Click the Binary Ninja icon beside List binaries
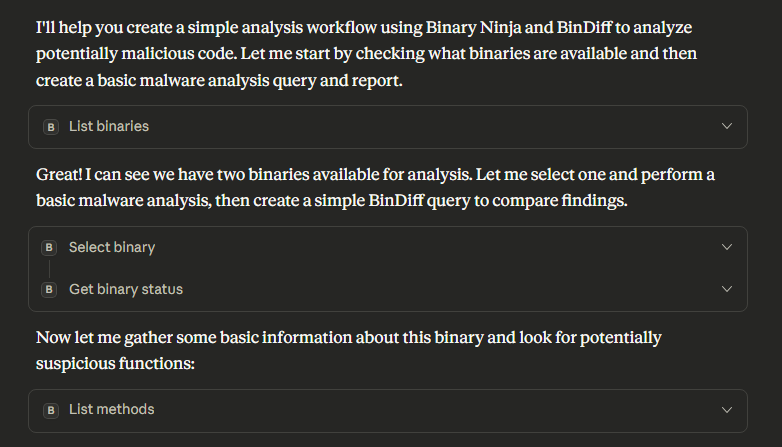 tap(51, 127)
